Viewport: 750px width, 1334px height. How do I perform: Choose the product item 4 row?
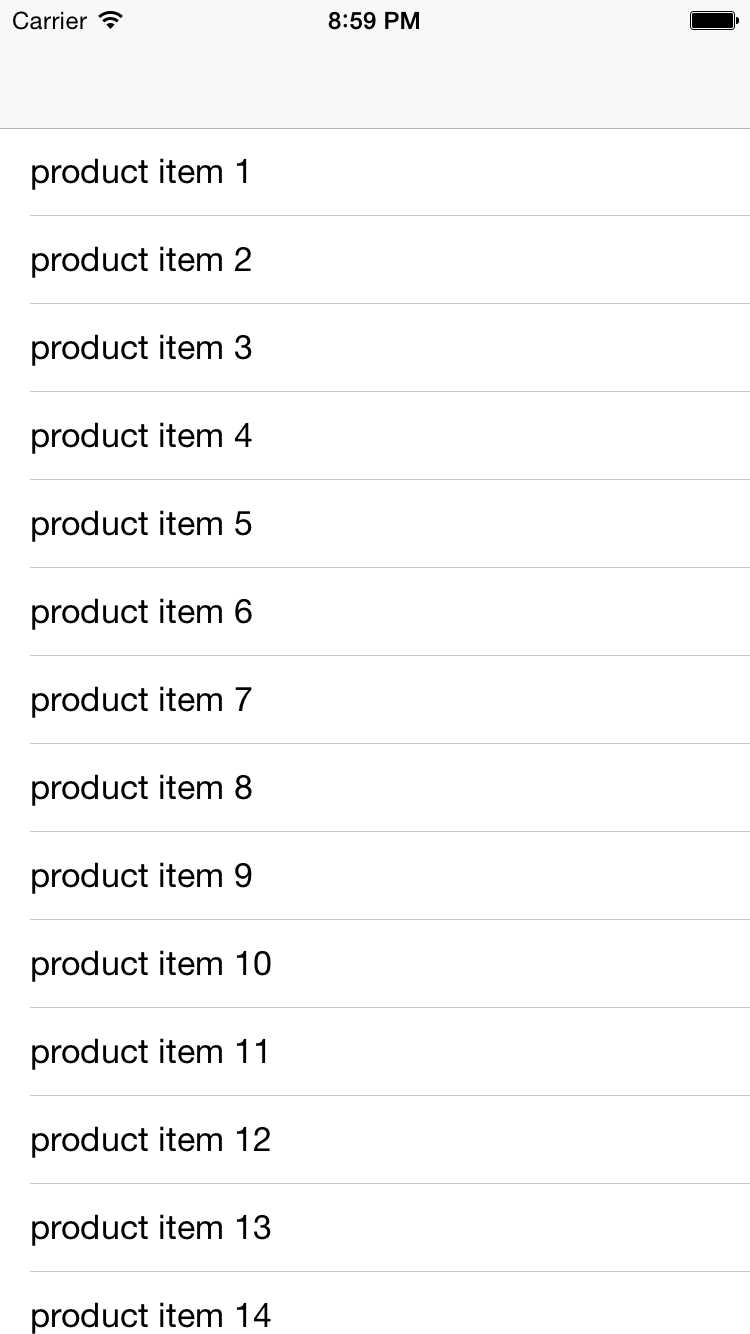pos(141,436)
